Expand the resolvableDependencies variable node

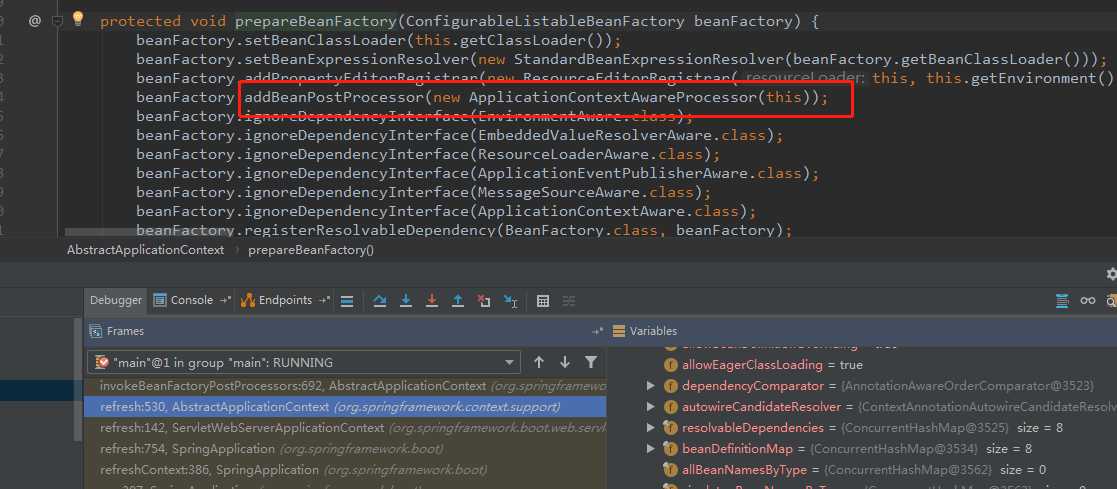click(650, 428)
